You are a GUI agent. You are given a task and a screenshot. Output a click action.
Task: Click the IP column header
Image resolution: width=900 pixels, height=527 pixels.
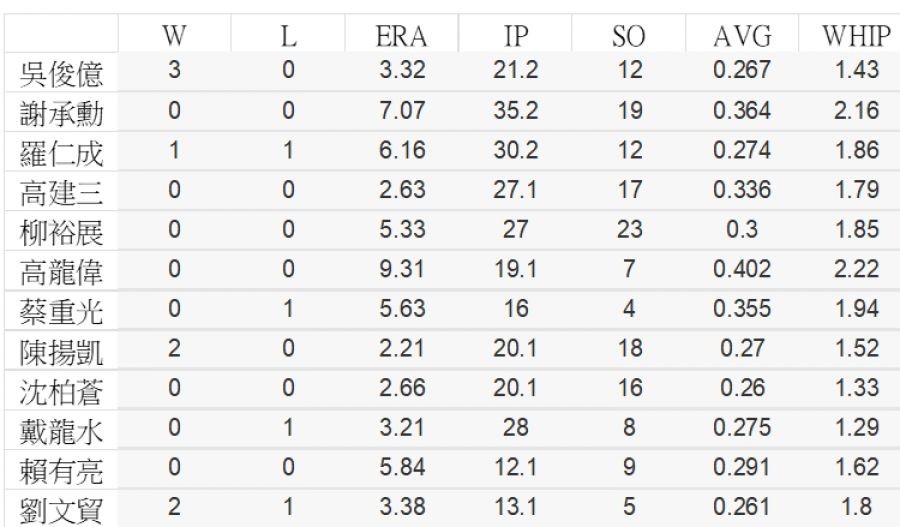516,38
